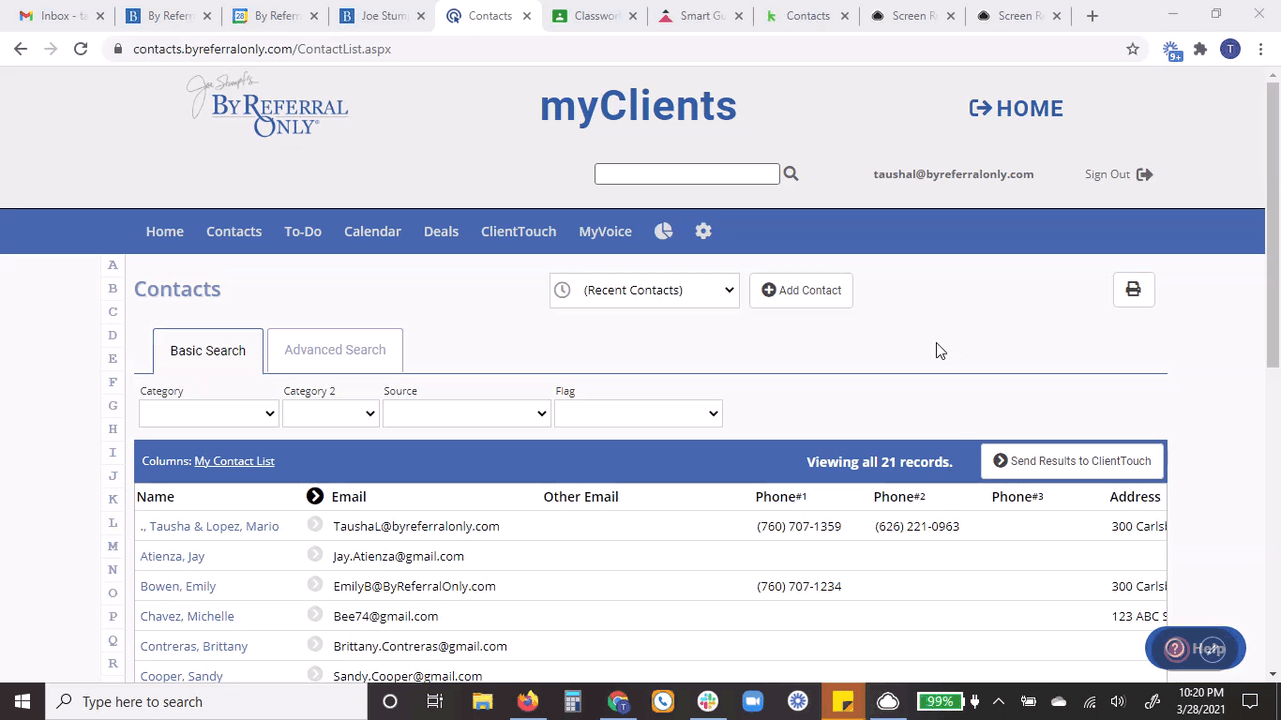The width and height of the screenshot is (1281, 720).
Task: Click the search magnifier icon
Action: (x=791, y=174)
